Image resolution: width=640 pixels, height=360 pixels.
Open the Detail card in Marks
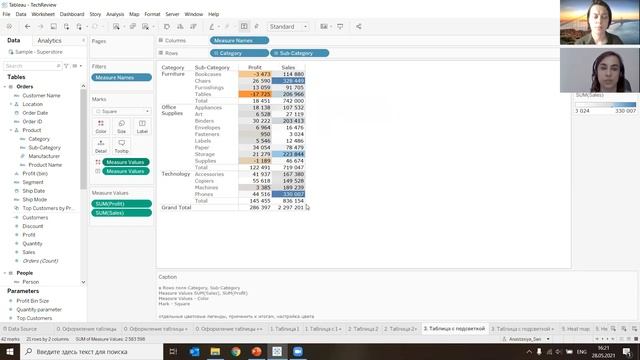101,146
